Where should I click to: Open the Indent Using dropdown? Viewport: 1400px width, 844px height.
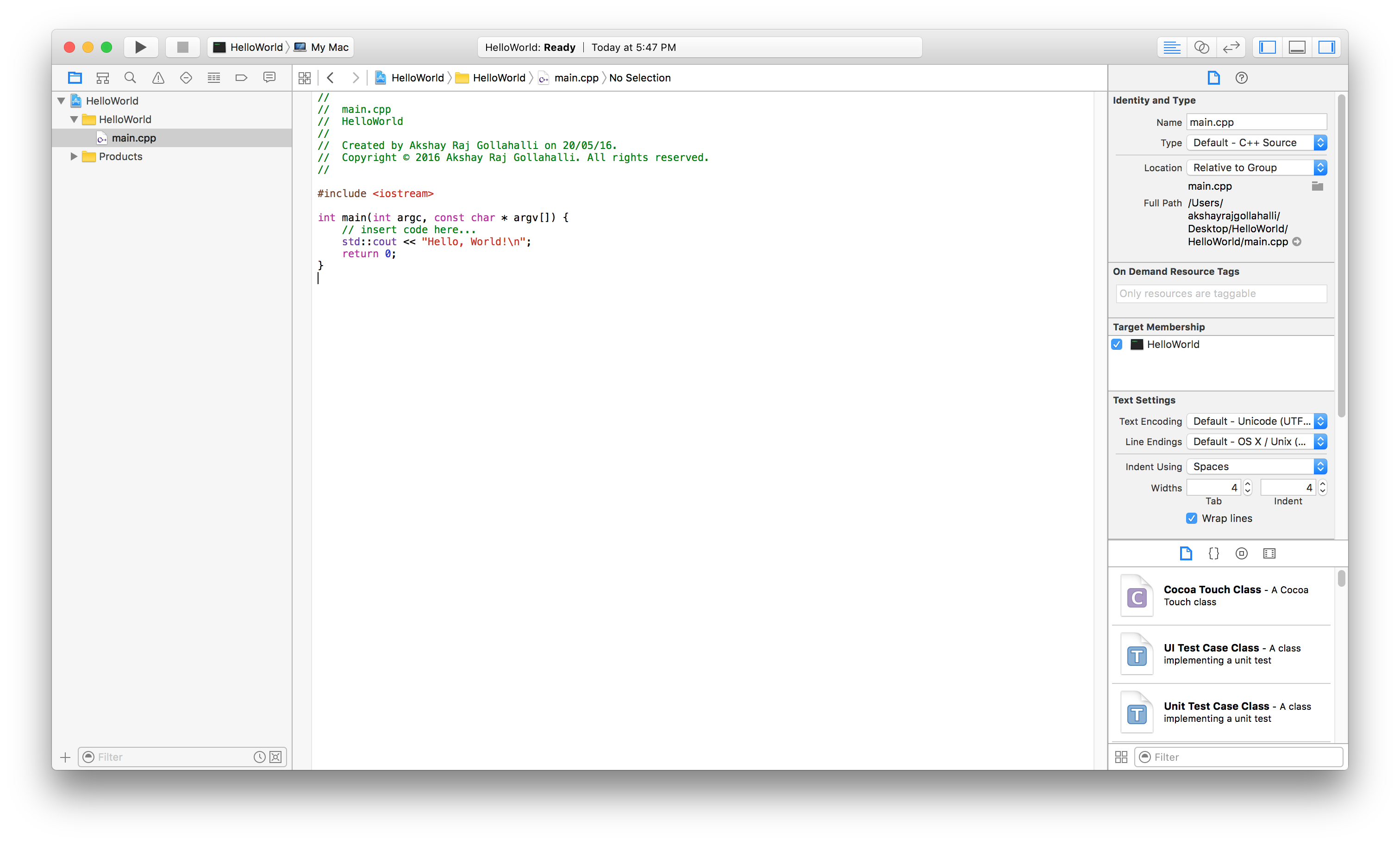point(1256,466)
